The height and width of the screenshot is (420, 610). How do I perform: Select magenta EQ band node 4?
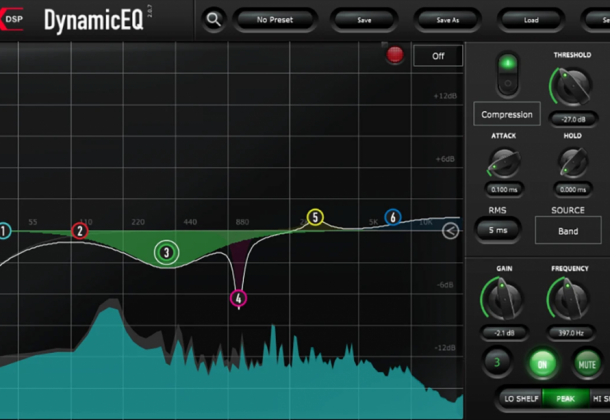[238, 298]
